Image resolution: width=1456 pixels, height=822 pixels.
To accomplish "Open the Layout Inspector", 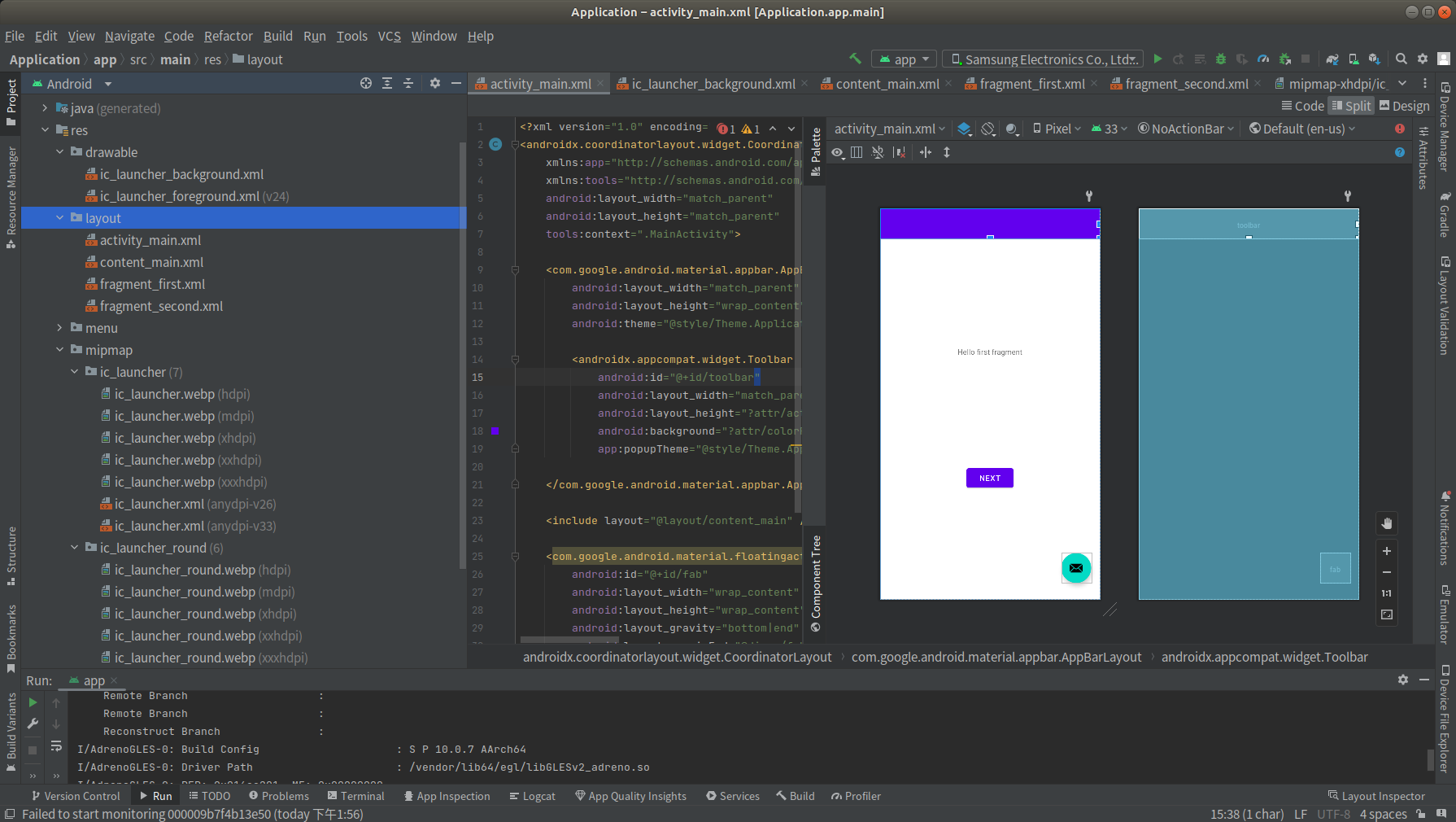I will pyautogui.click(x=1376, y=796).
